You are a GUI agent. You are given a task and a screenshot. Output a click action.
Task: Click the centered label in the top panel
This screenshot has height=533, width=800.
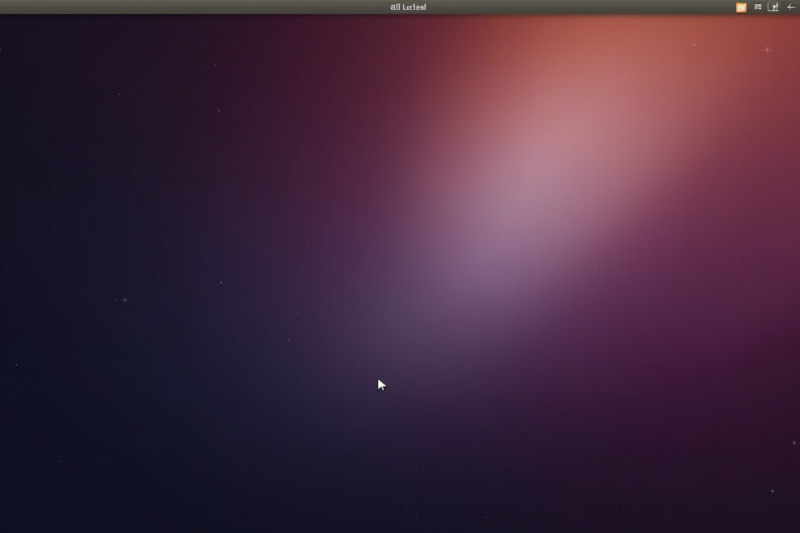point(408,7)
